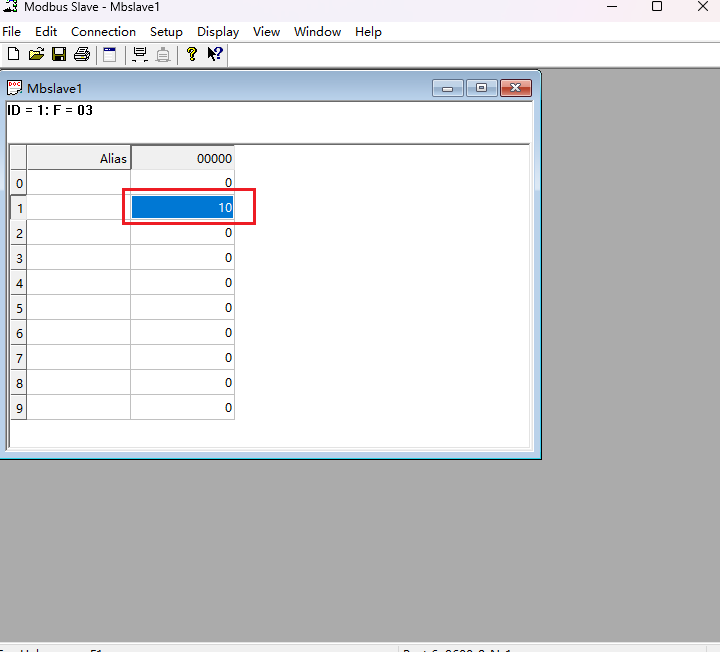This screenshot has width=720, height=652.
Task: Open the Window menu
Action: tap(317, 32)
